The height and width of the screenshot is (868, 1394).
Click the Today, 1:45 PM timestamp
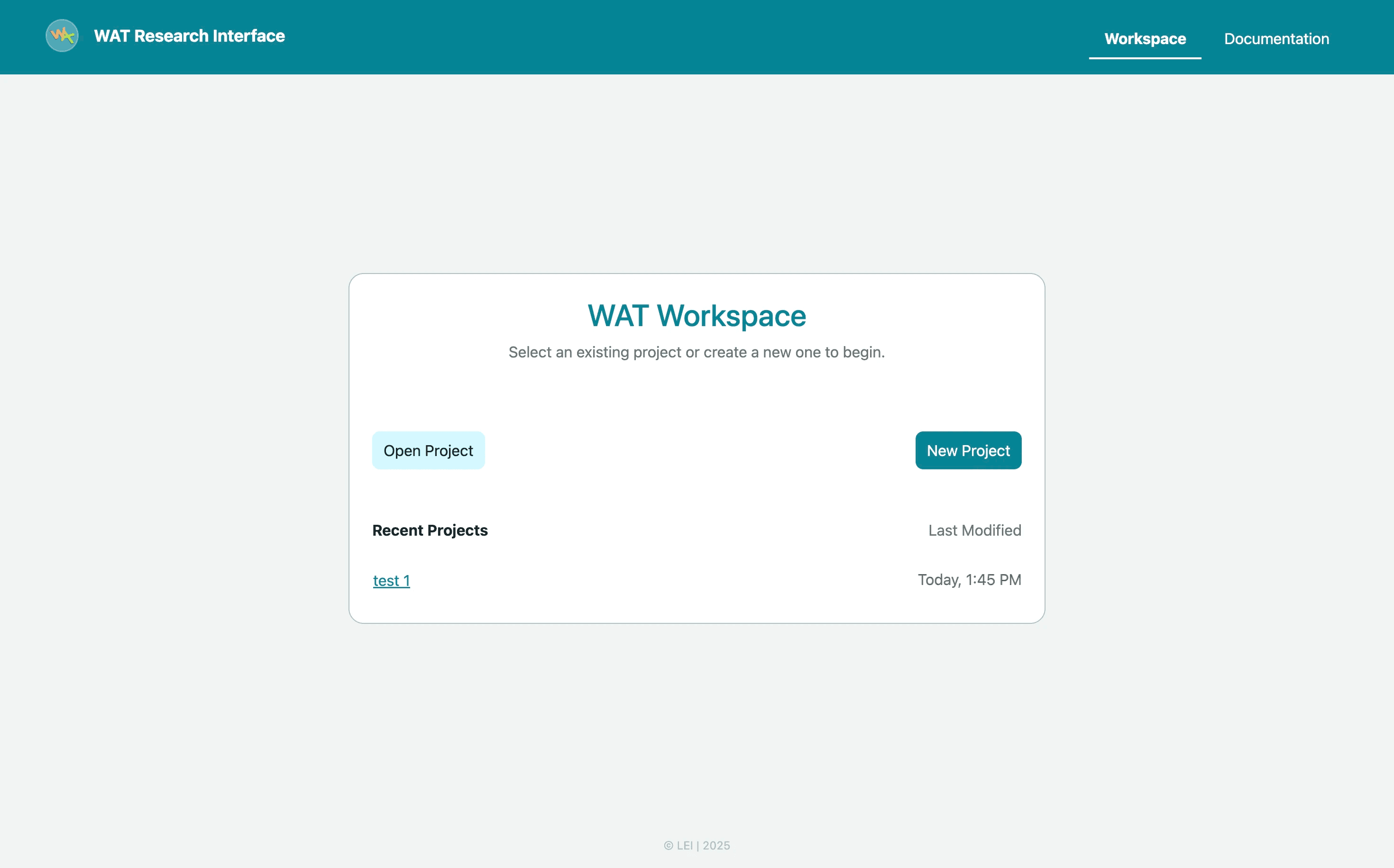(969, 580)
